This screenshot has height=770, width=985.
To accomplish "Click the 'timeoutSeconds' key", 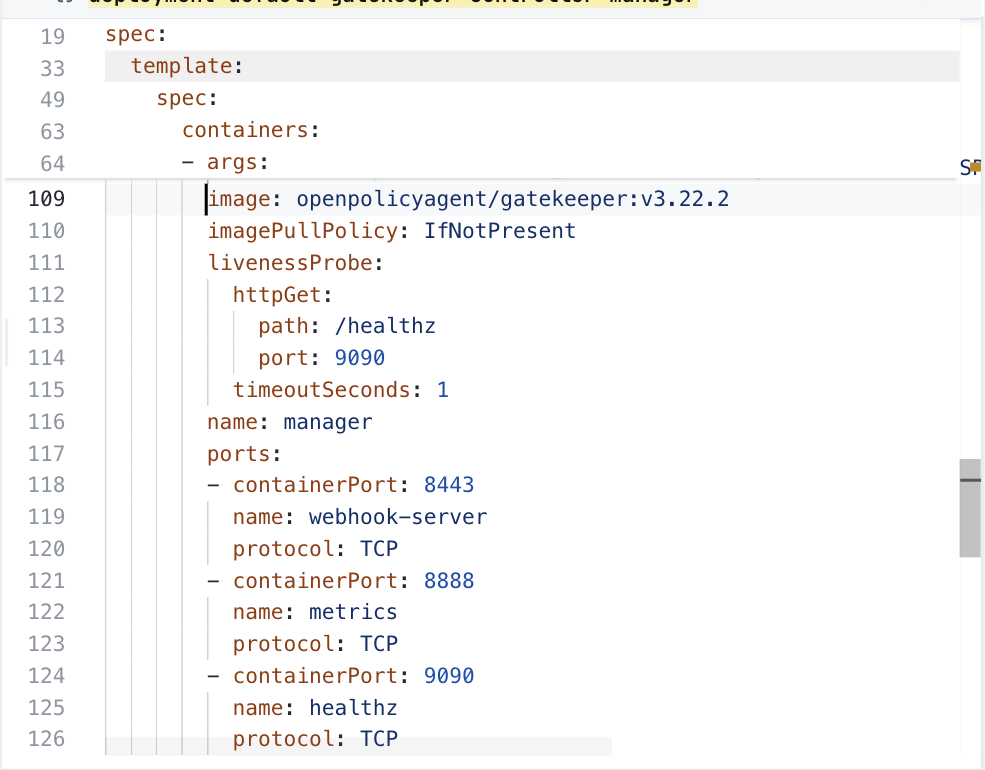I will [x=322, y=390].
